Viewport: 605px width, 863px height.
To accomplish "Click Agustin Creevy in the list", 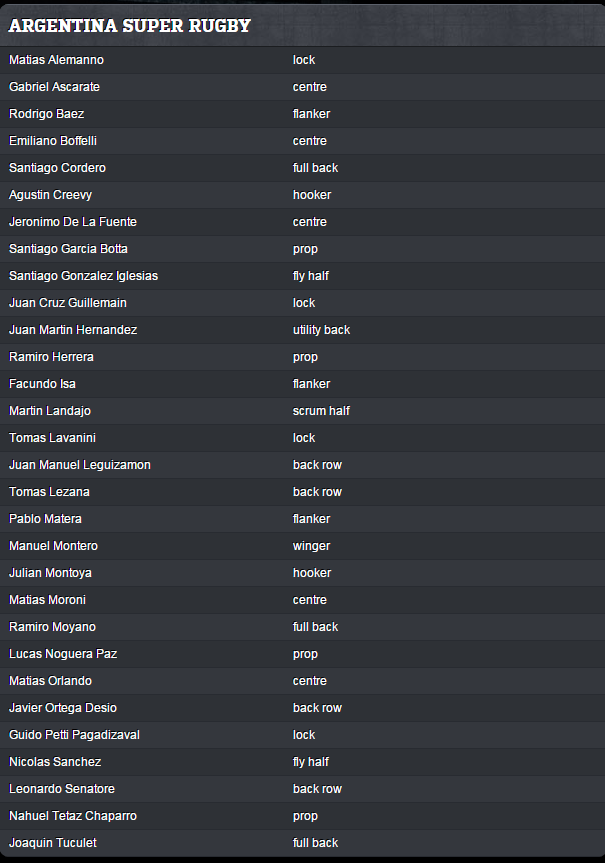I will coord(50,195).
